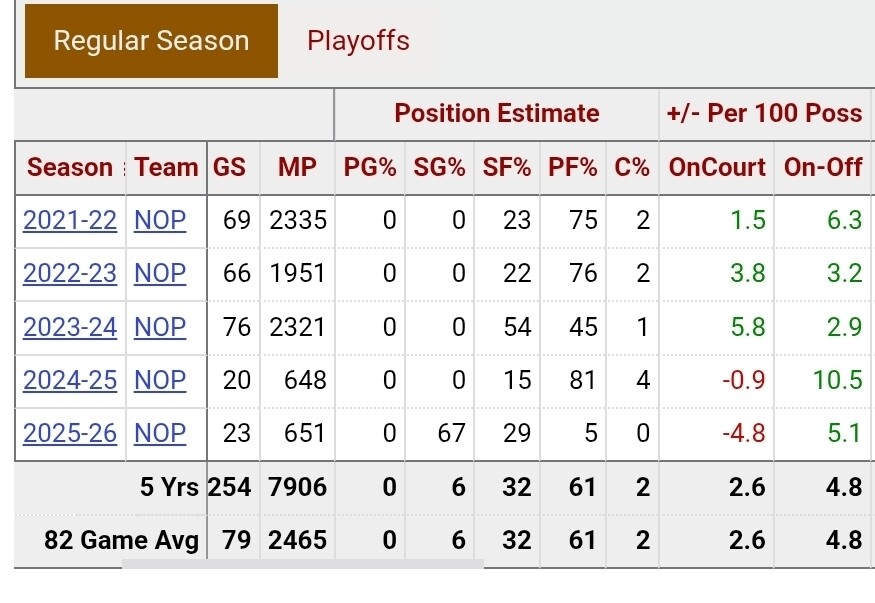Screen dimensions: 875x603
Task: Sort by OnCourt column header
Action: [717, 167]
